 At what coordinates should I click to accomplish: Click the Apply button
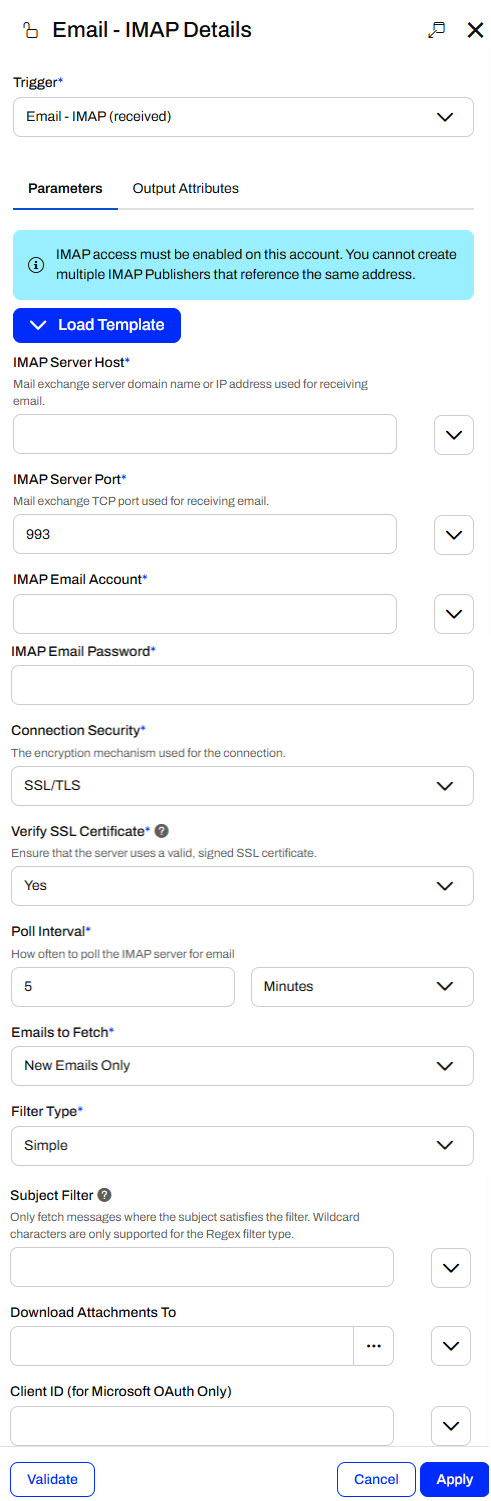454,1479
